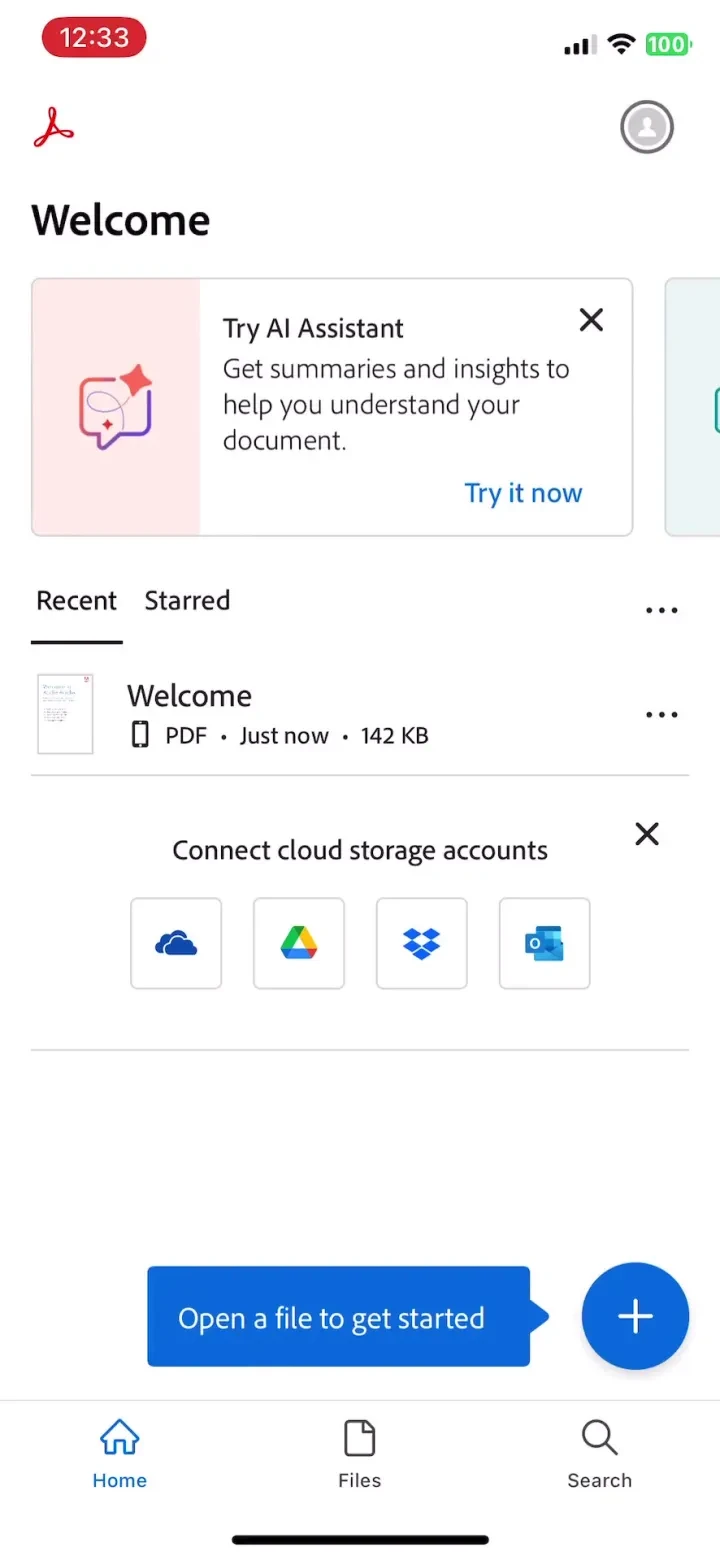Switch to the Starred tab
This screenshot has width=720, height=1560.
[x=187, y=601]
